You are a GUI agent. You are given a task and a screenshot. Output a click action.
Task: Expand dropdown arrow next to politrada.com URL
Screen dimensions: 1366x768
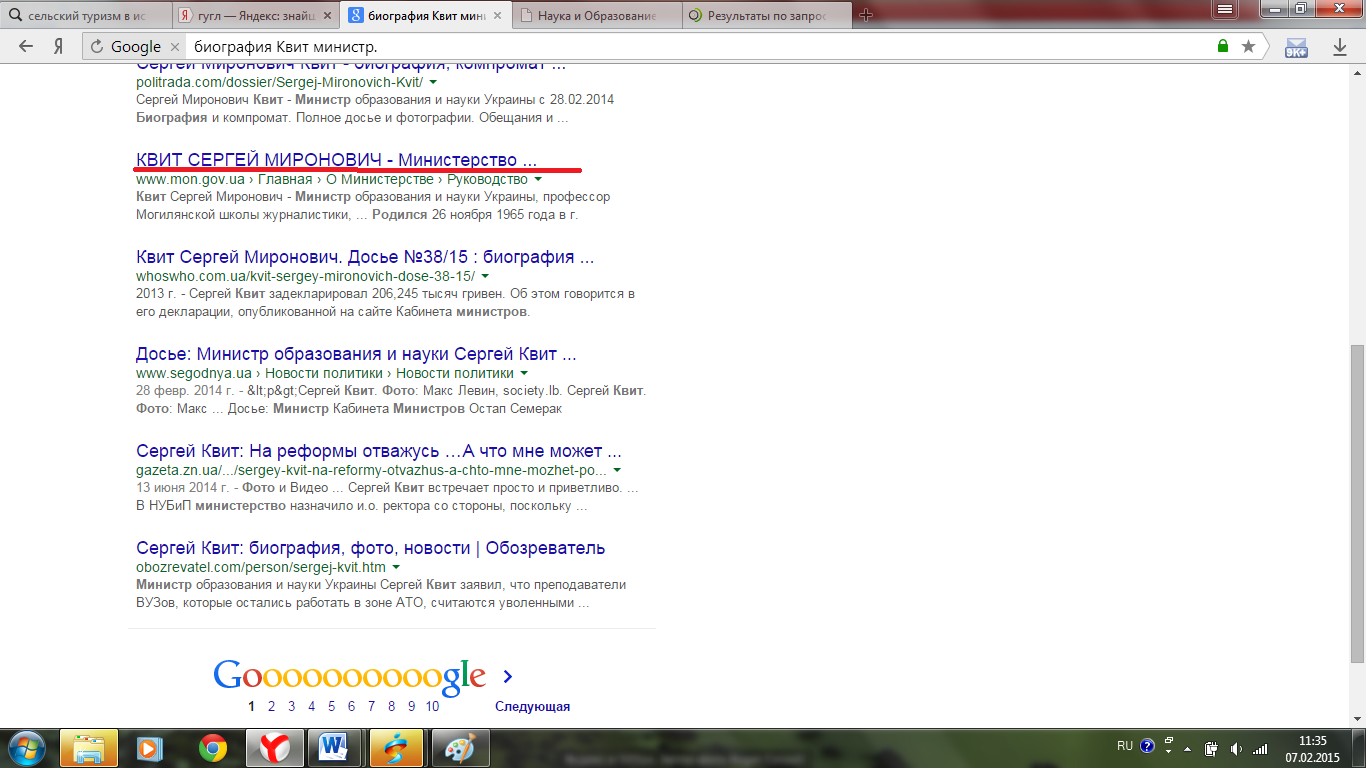(x=433, y=82)
